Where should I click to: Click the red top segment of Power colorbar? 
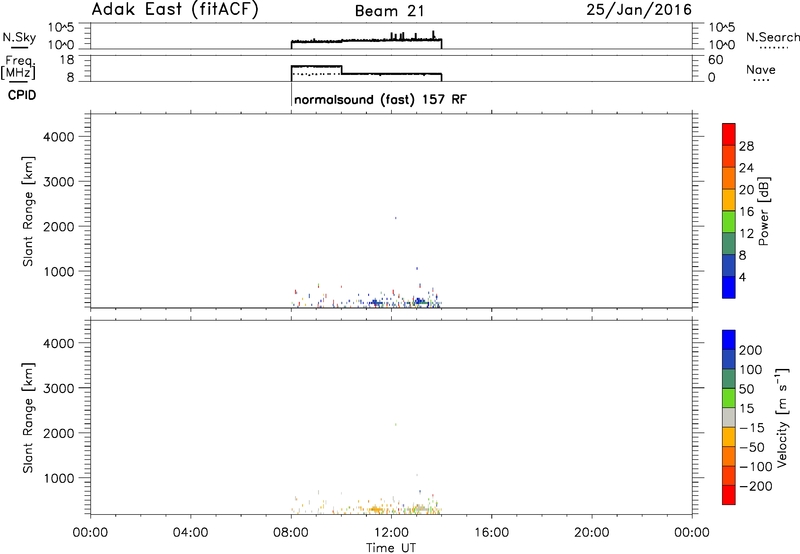point(729,134)
